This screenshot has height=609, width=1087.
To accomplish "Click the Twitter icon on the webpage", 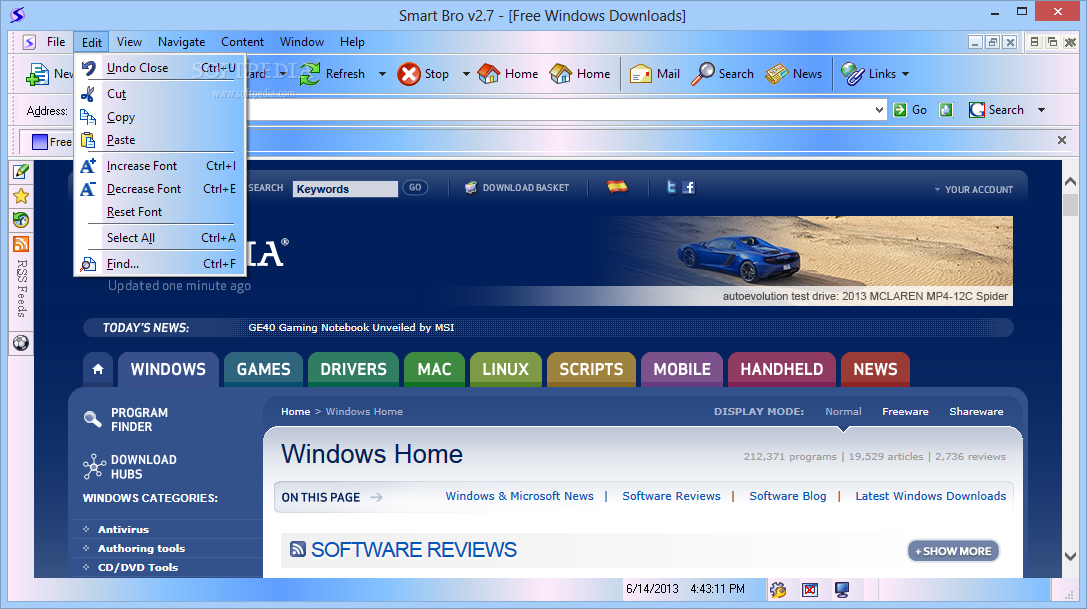I will pos(670,187).
